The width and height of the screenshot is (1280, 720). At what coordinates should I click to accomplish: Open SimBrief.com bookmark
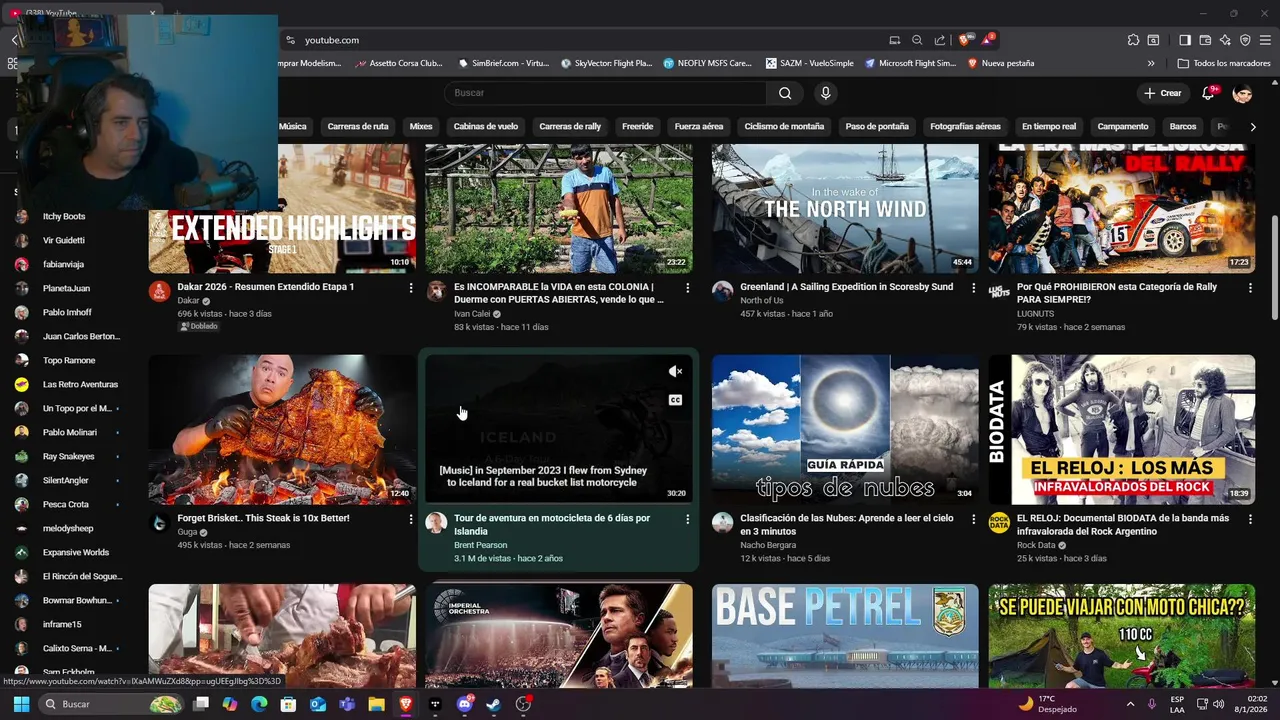504,63
